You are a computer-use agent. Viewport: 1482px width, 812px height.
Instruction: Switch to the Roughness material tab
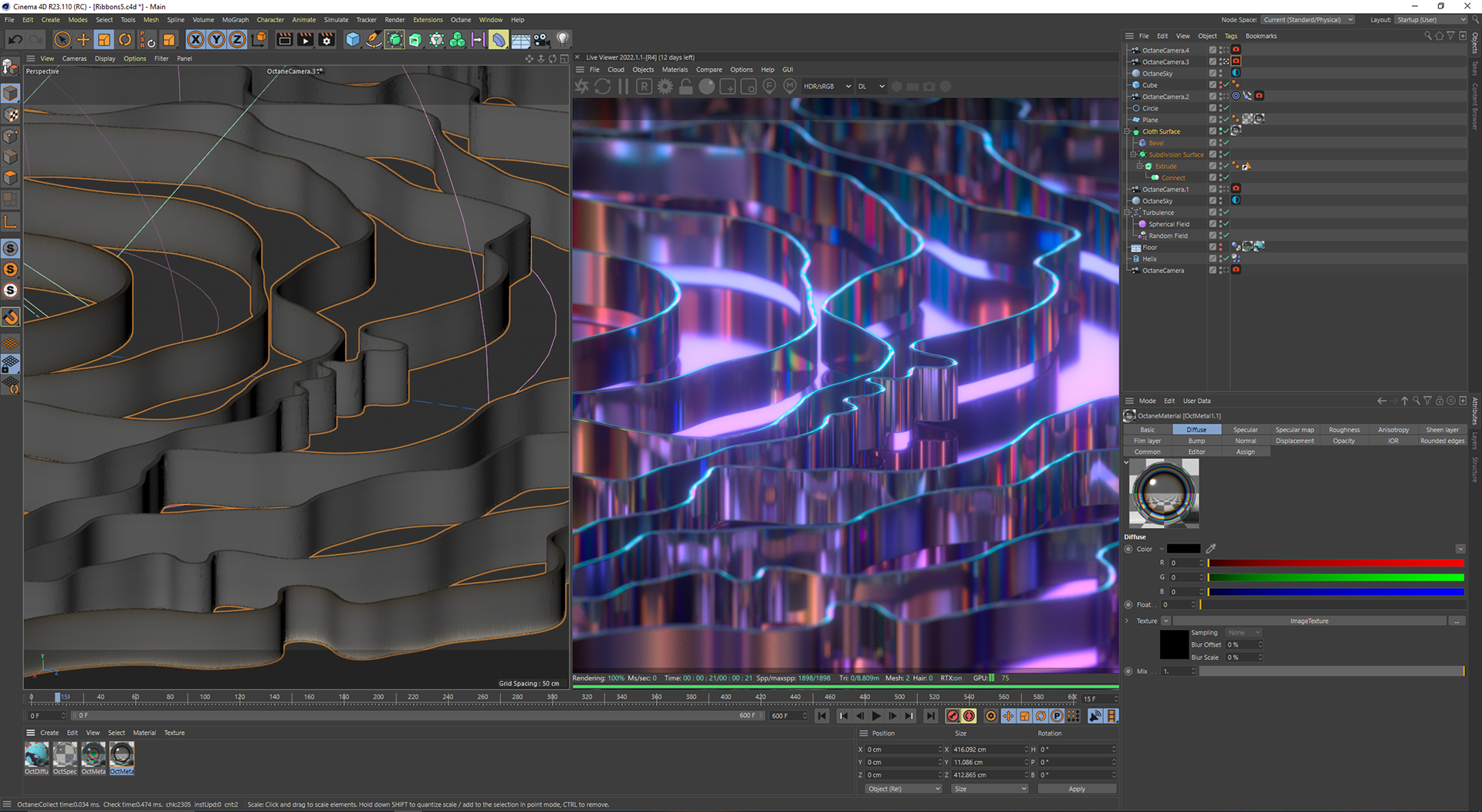click(1344, 430)
